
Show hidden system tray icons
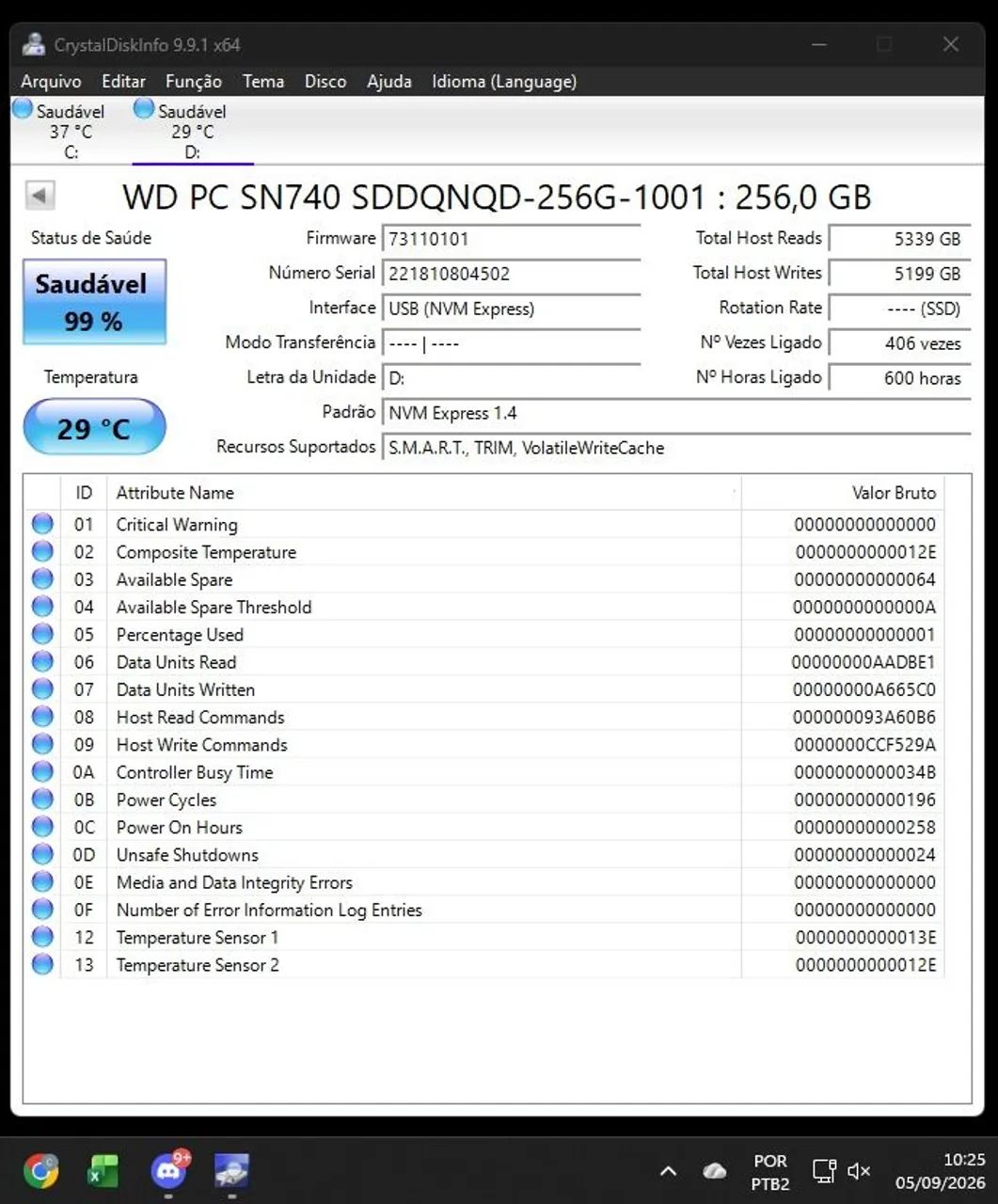[668, 1171]
